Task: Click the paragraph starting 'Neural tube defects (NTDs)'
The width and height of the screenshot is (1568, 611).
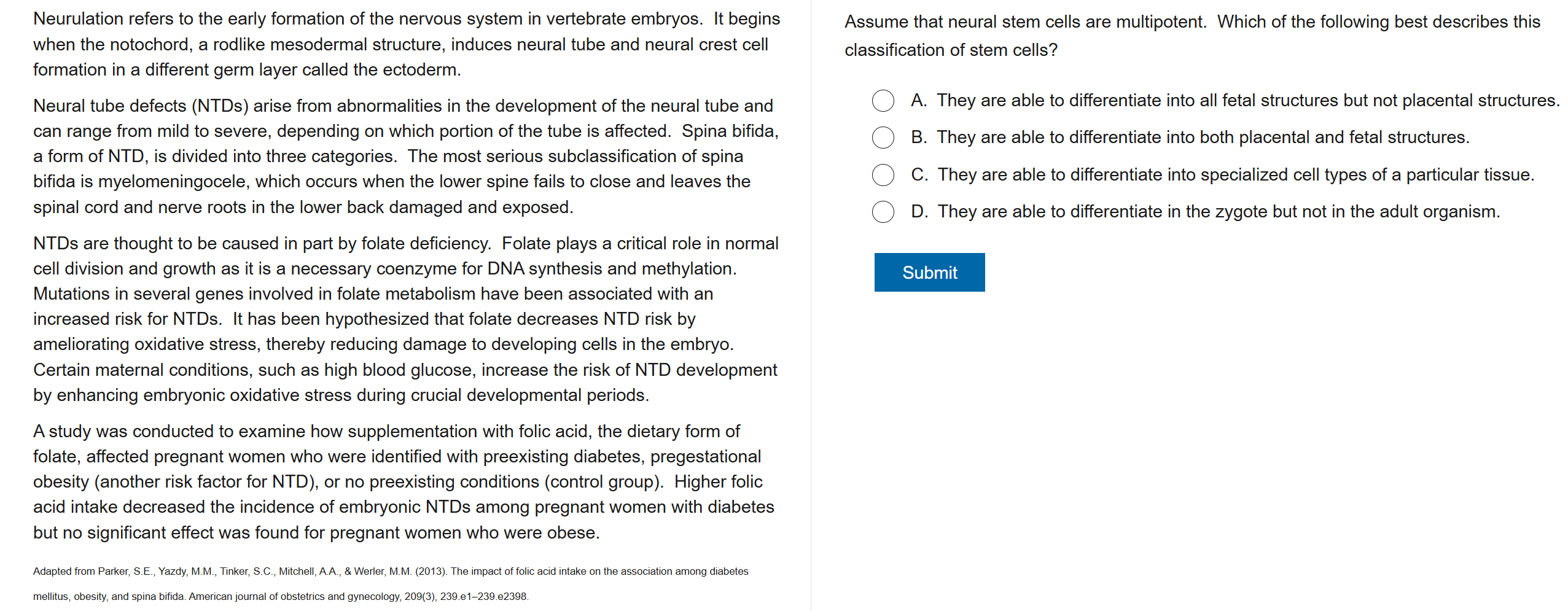Action: click(405, 157)
